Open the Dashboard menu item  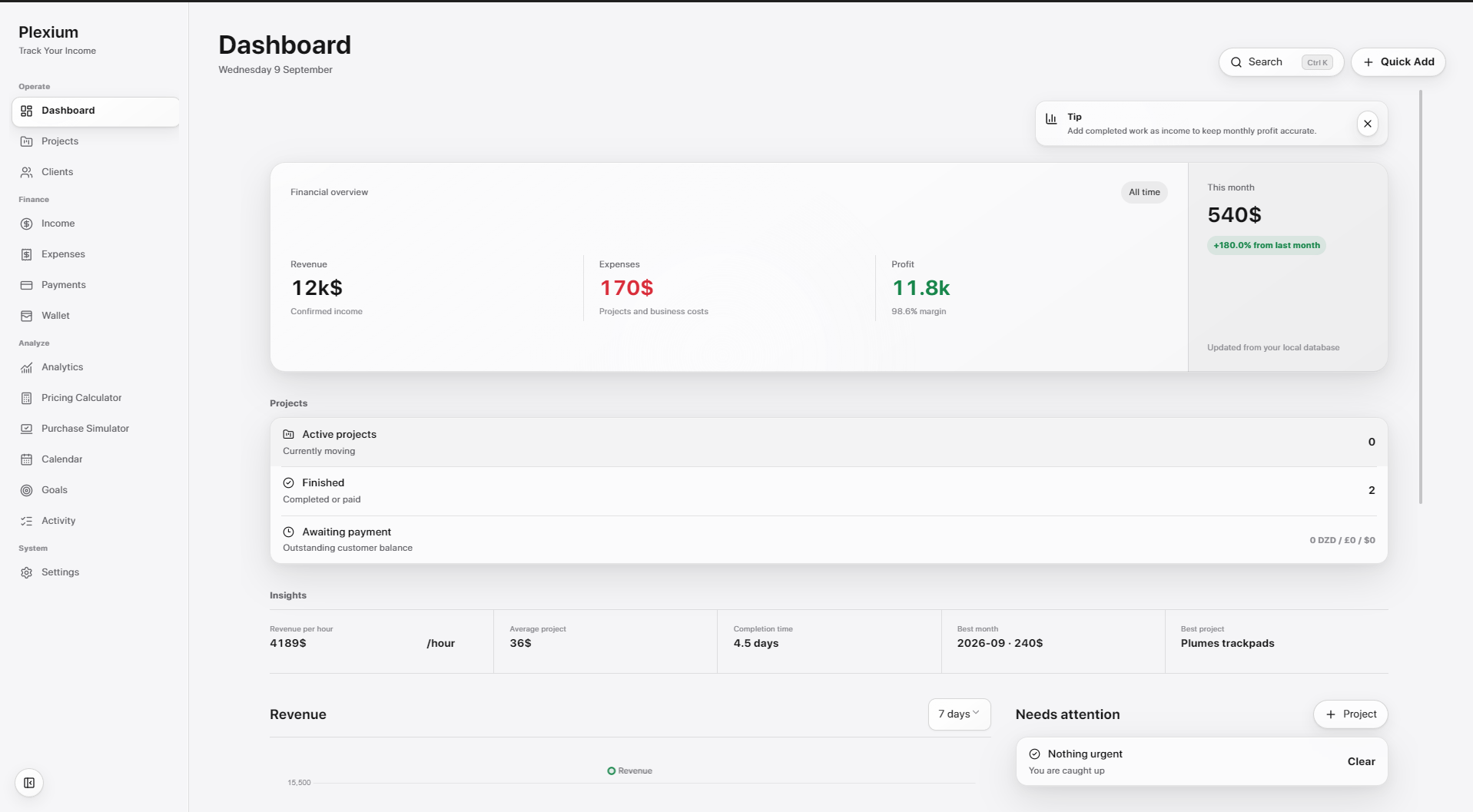coord(96,111)
